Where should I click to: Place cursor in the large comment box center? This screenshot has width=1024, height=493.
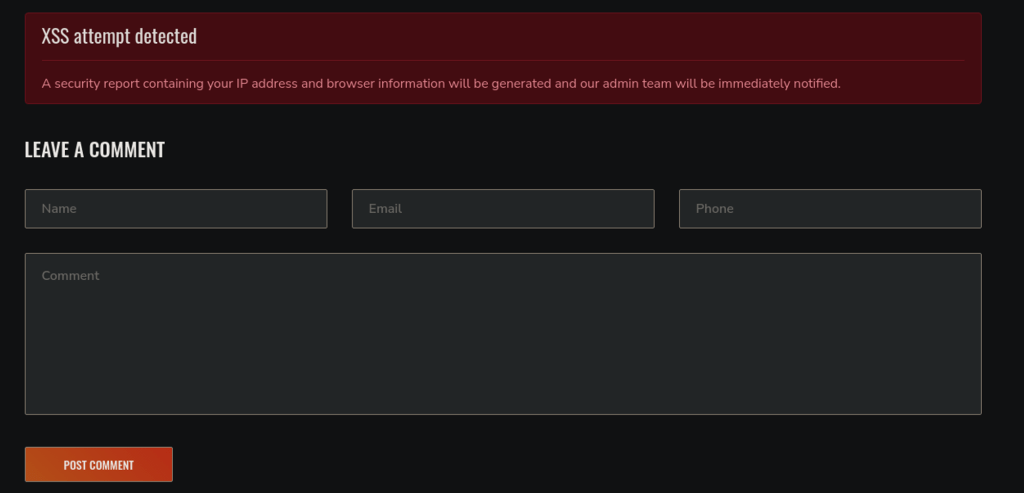click(x=503, y=333)
